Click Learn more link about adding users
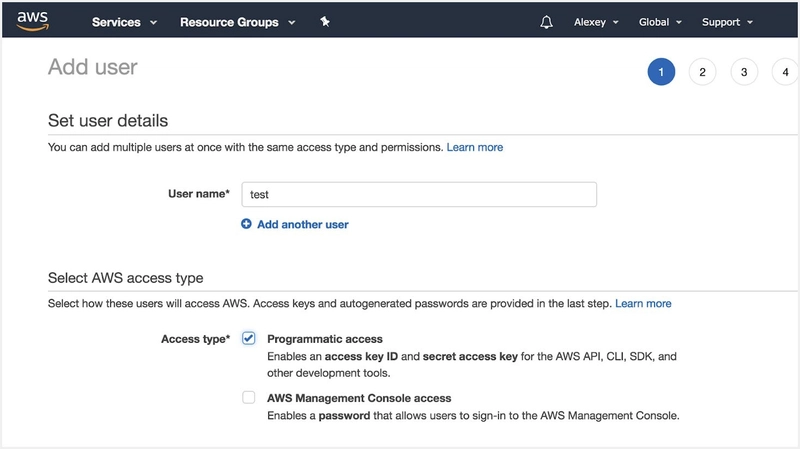 pyautogui.click(x=475, y=147)
